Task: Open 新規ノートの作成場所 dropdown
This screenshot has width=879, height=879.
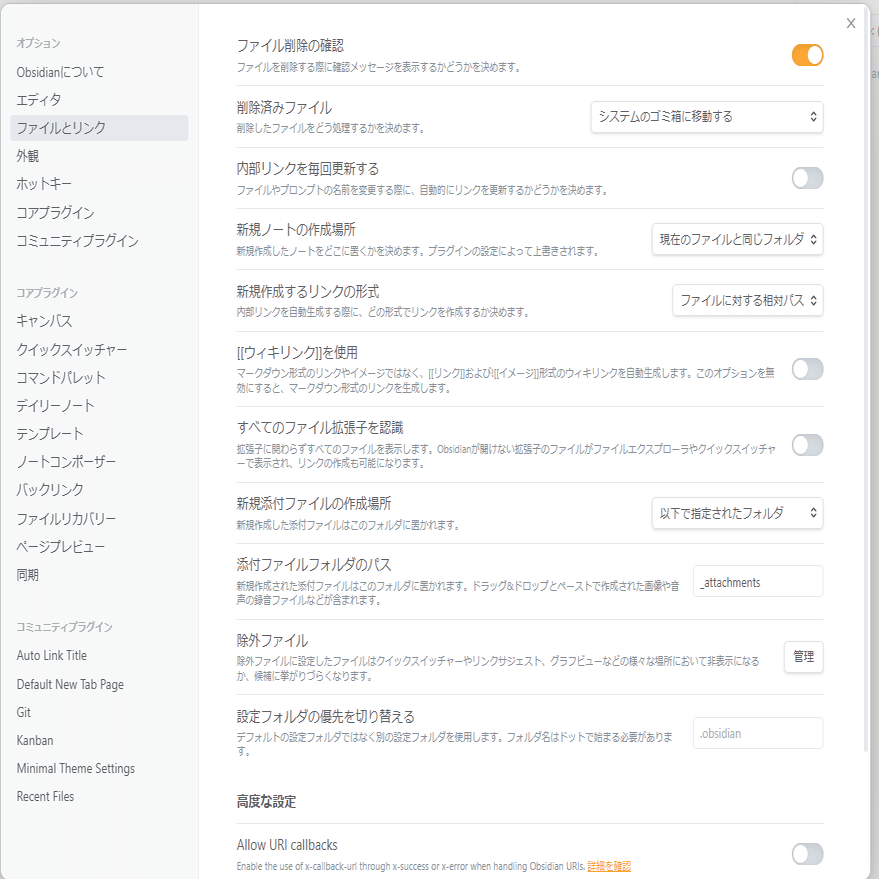Action: [x=737, y=239]
